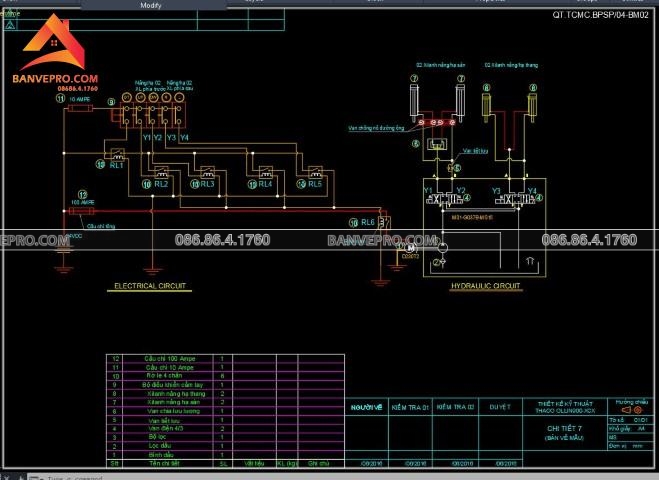The height and width of the screenshot is (480, 659).
Task: Select 'Van chống nổ đường ống' annotation
Action: click(376, 128)
